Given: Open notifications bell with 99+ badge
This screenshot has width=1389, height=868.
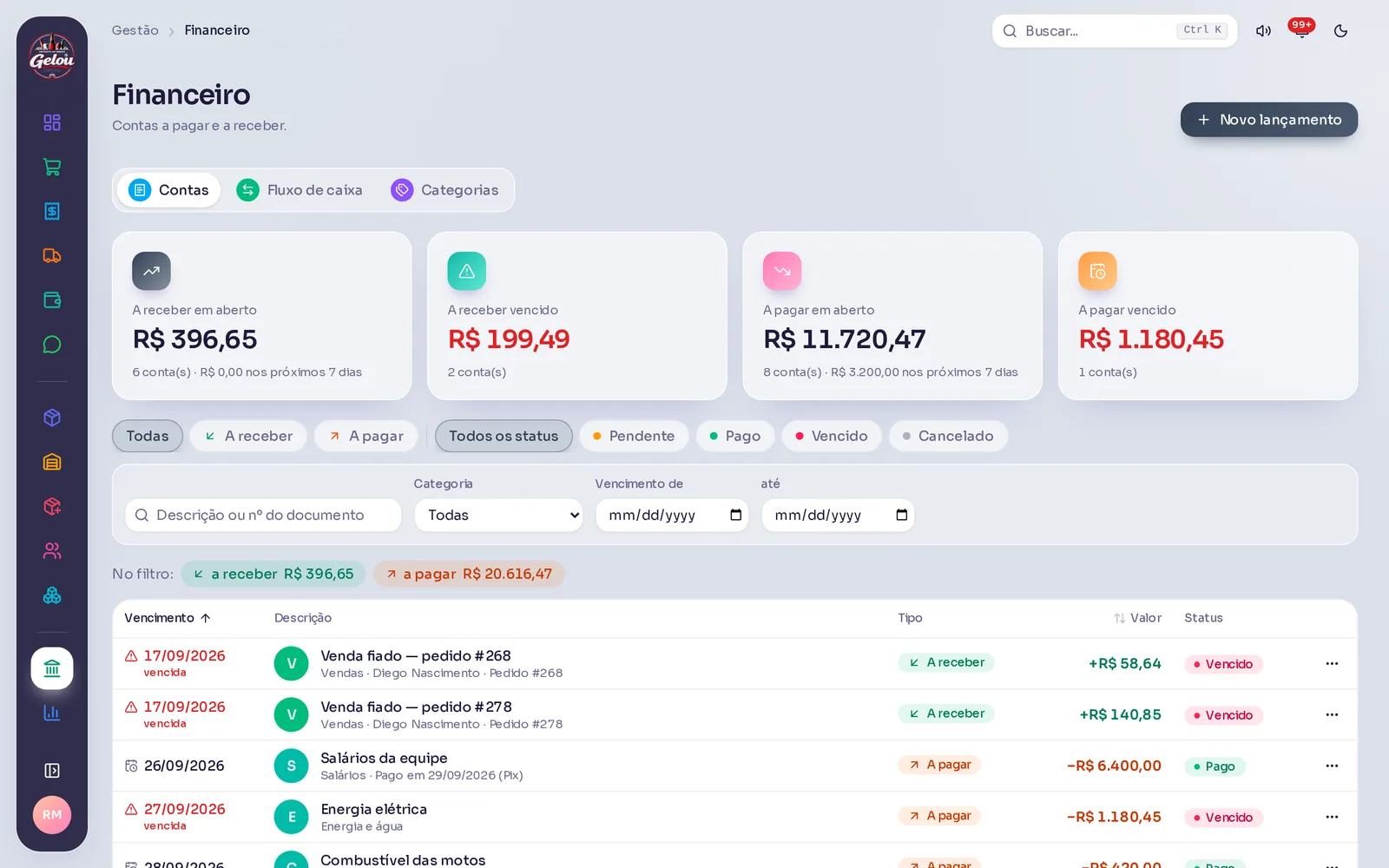Looking at the screenshot, I should (x=1301, y=30).
